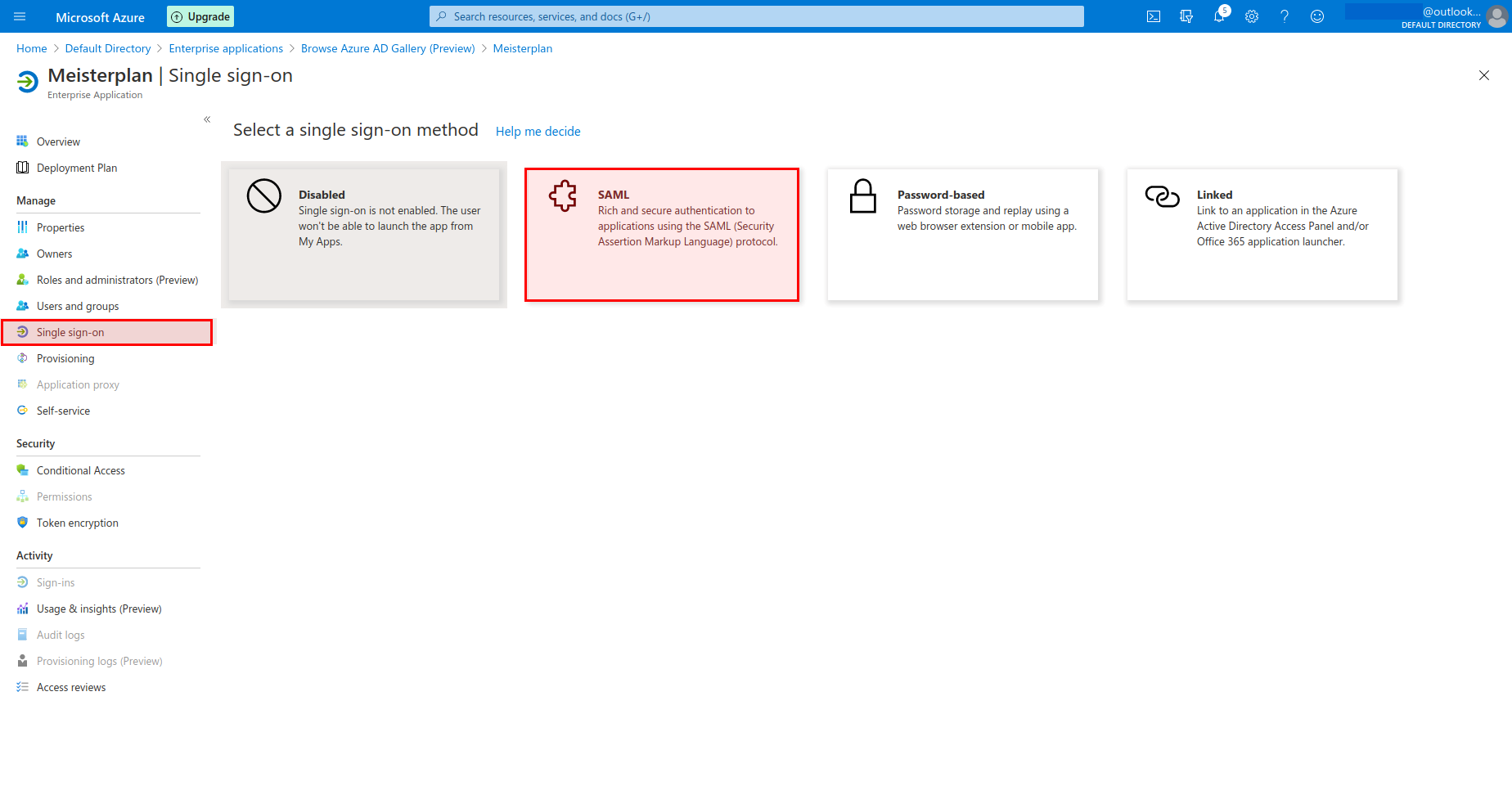The height and width of the screenshot is (786, 1512).
Task: Open the Azure portal hamburger menu
Action: [x=20, y=16]
